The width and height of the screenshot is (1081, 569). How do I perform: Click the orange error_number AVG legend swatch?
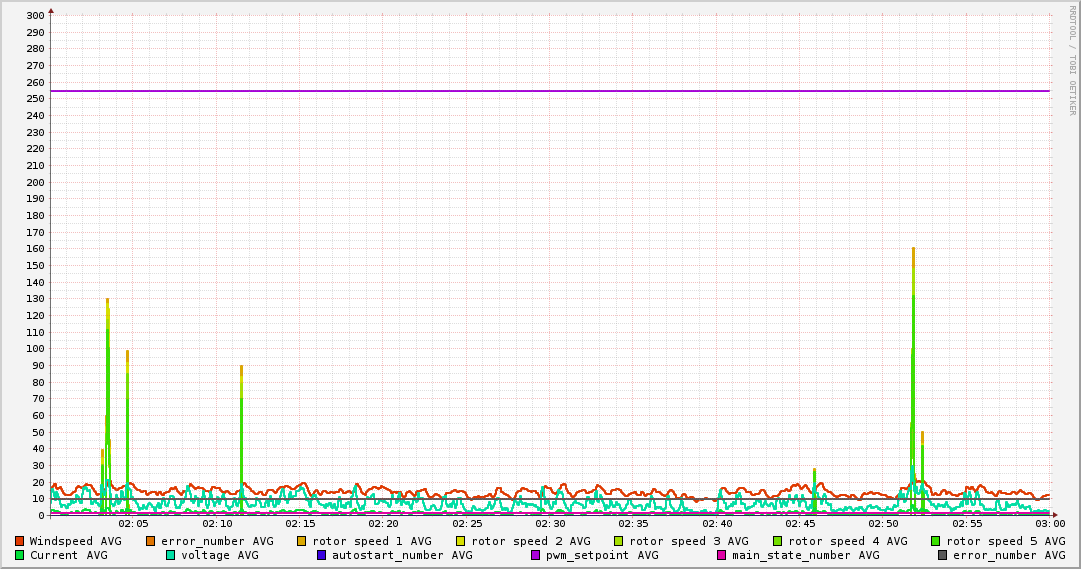(x=150, y=541)
